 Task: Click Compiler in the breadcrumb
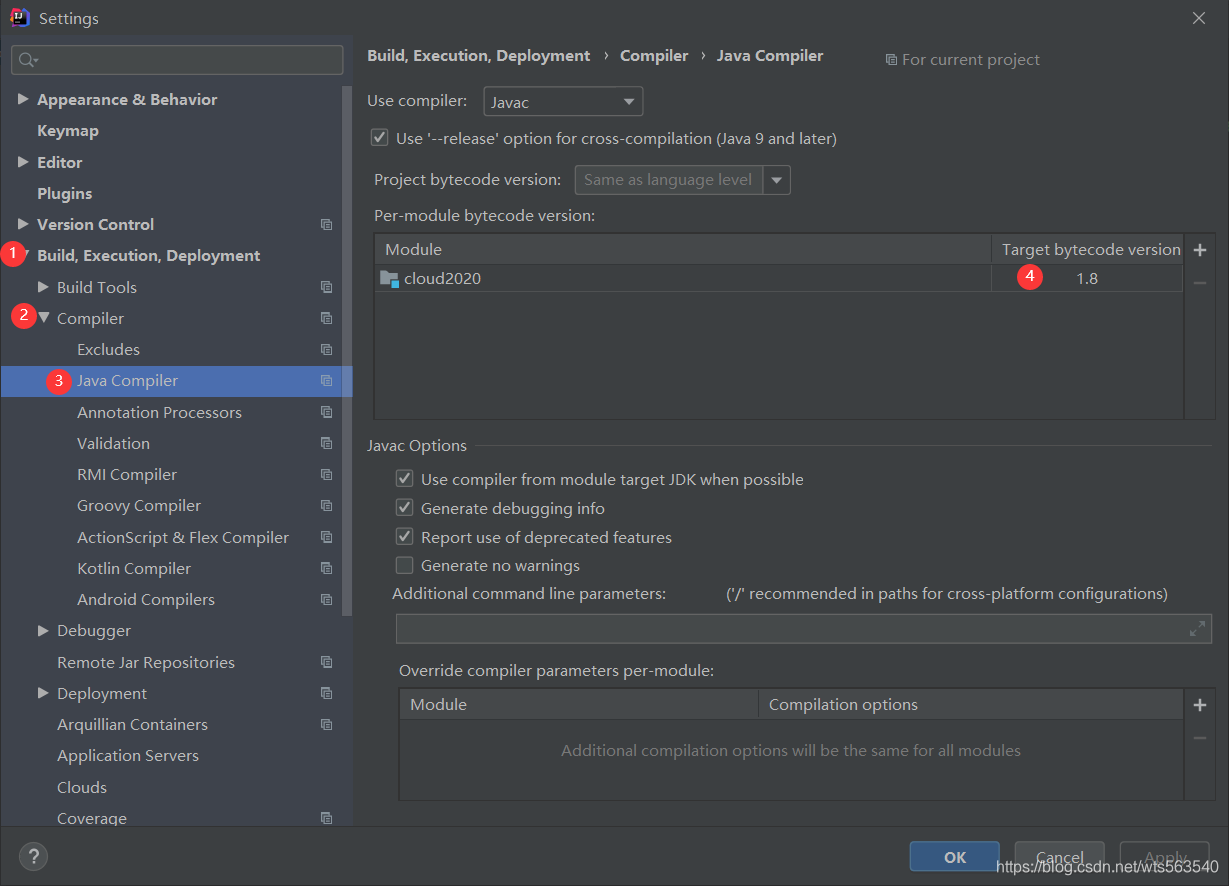(654, 56)
